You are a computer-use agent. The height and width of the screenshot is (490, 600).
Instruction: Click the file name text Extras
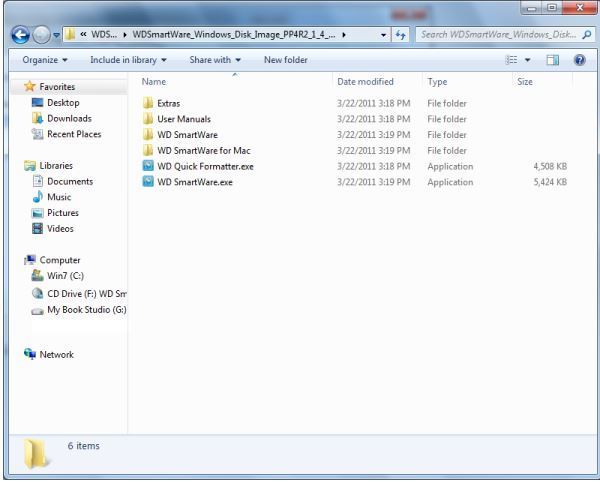[168, 103]
